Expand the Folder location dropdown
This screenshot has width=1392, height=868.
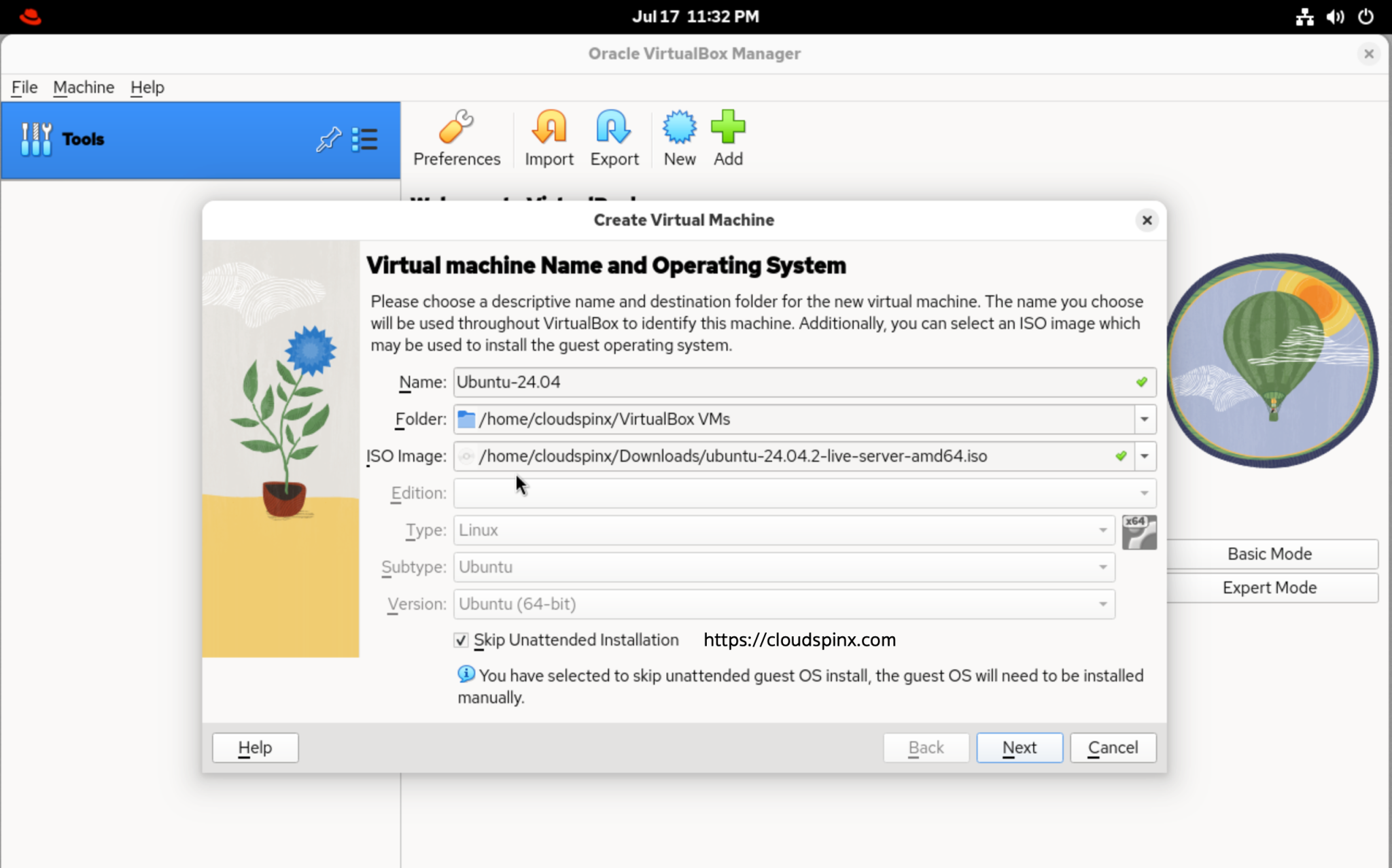point(1143,419)
